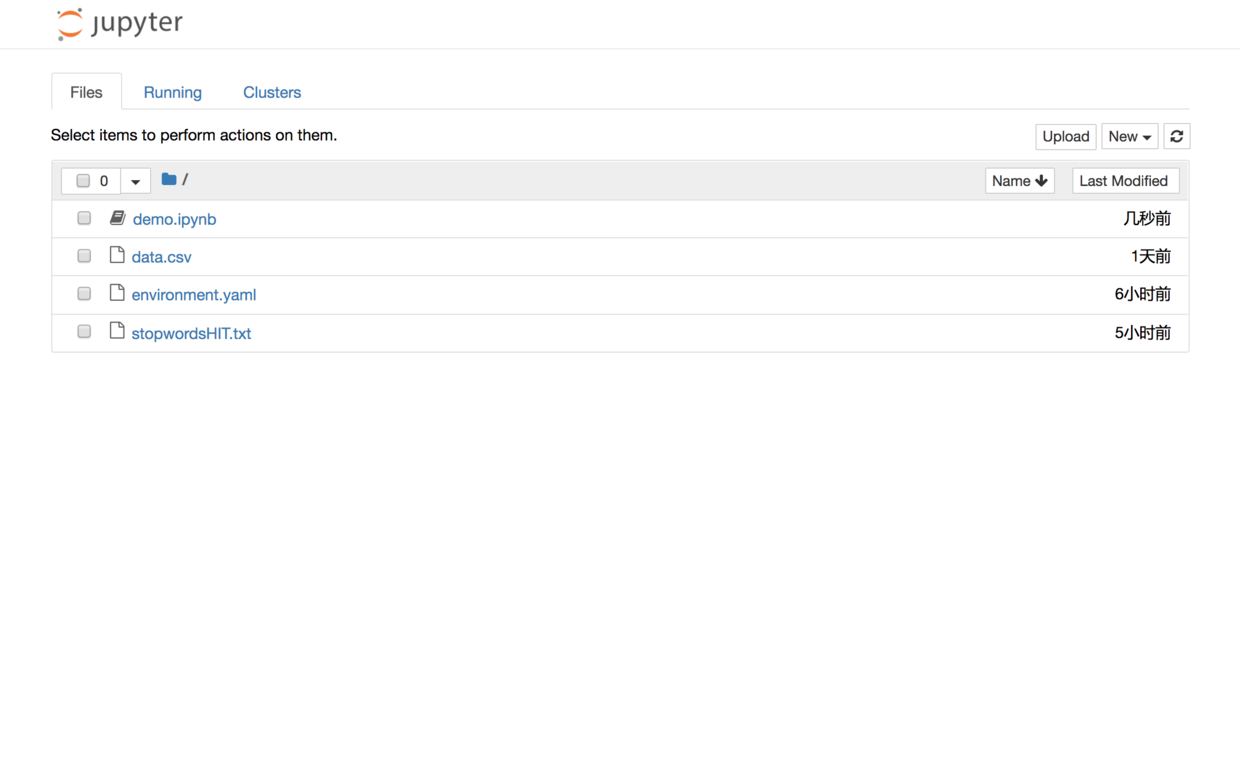Select the data.csv checkbox

[84, 256]
